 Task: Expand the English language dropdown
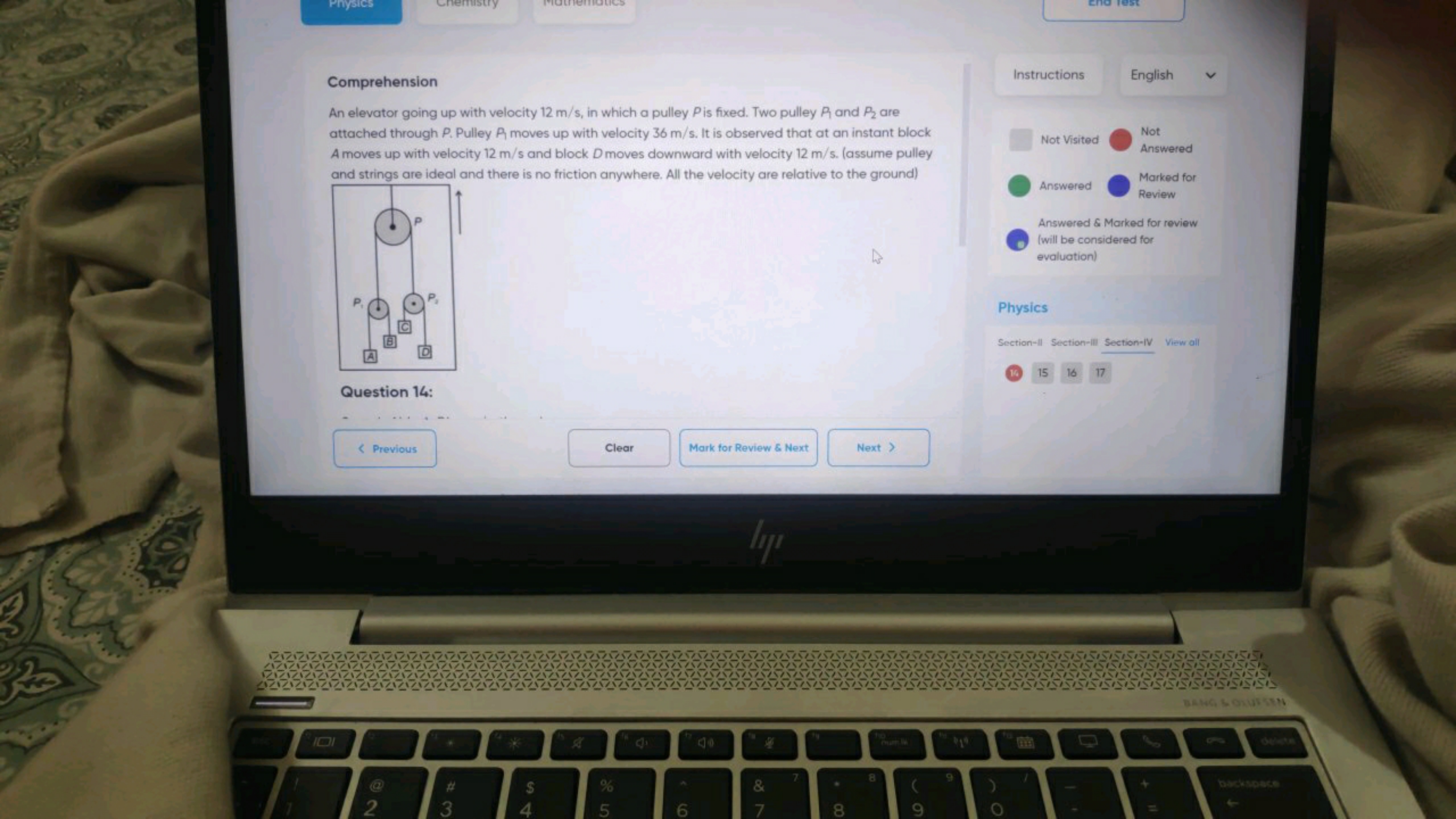coord(1170,74)
